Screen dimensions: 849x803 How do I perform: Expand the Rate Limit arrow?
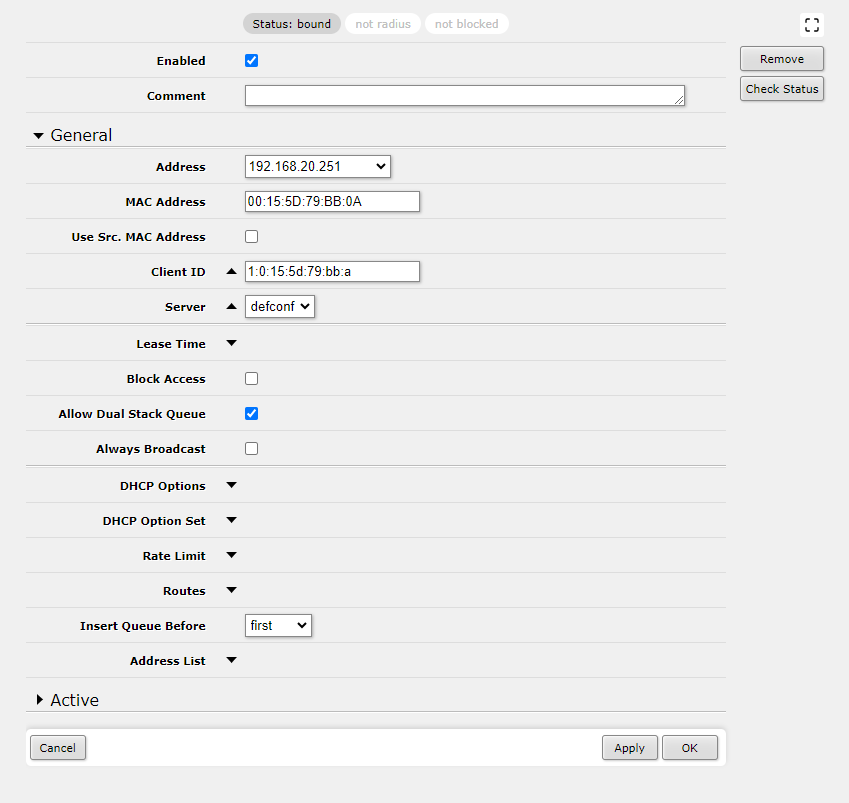click(x=231, y=555)
